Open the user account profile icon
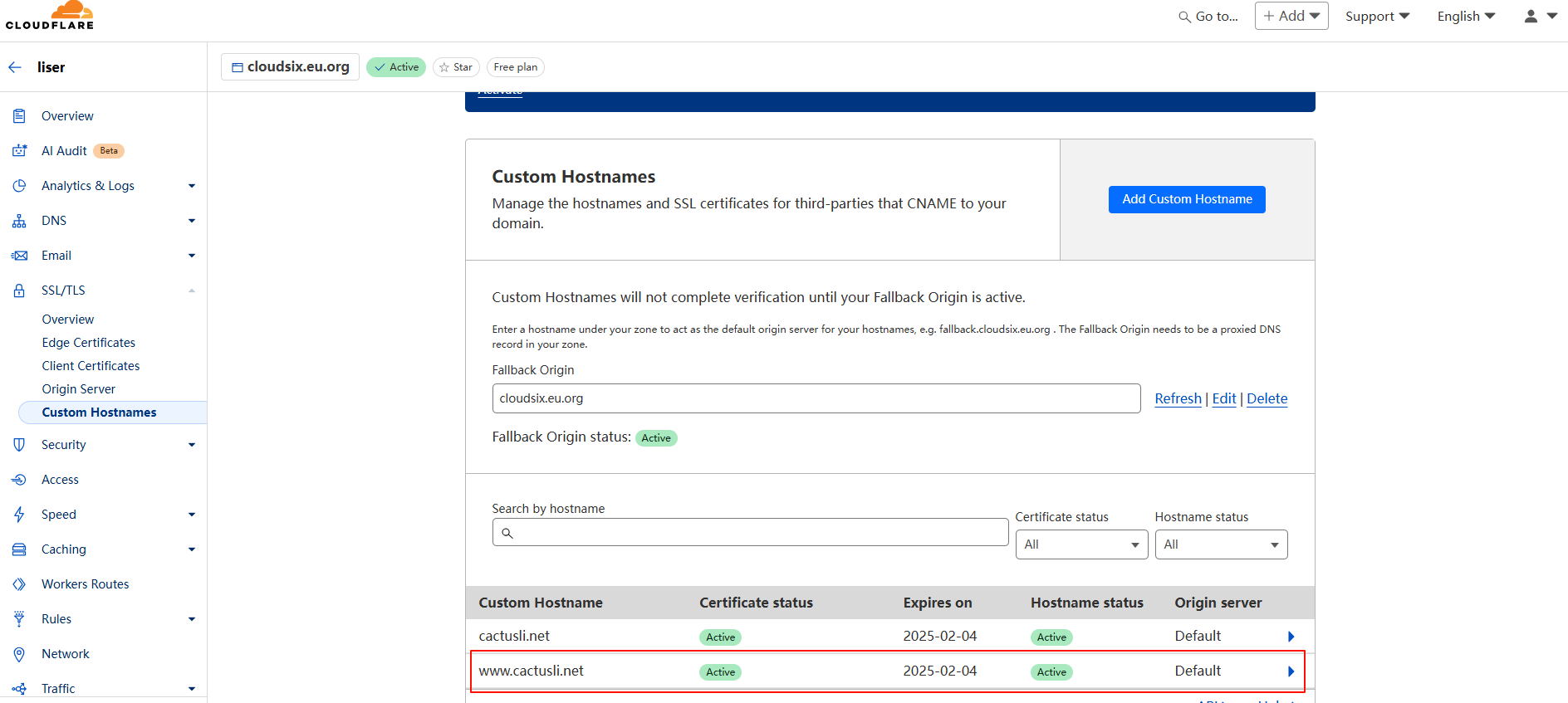This screenshot has height=703, width=1568. [1531, 16]
